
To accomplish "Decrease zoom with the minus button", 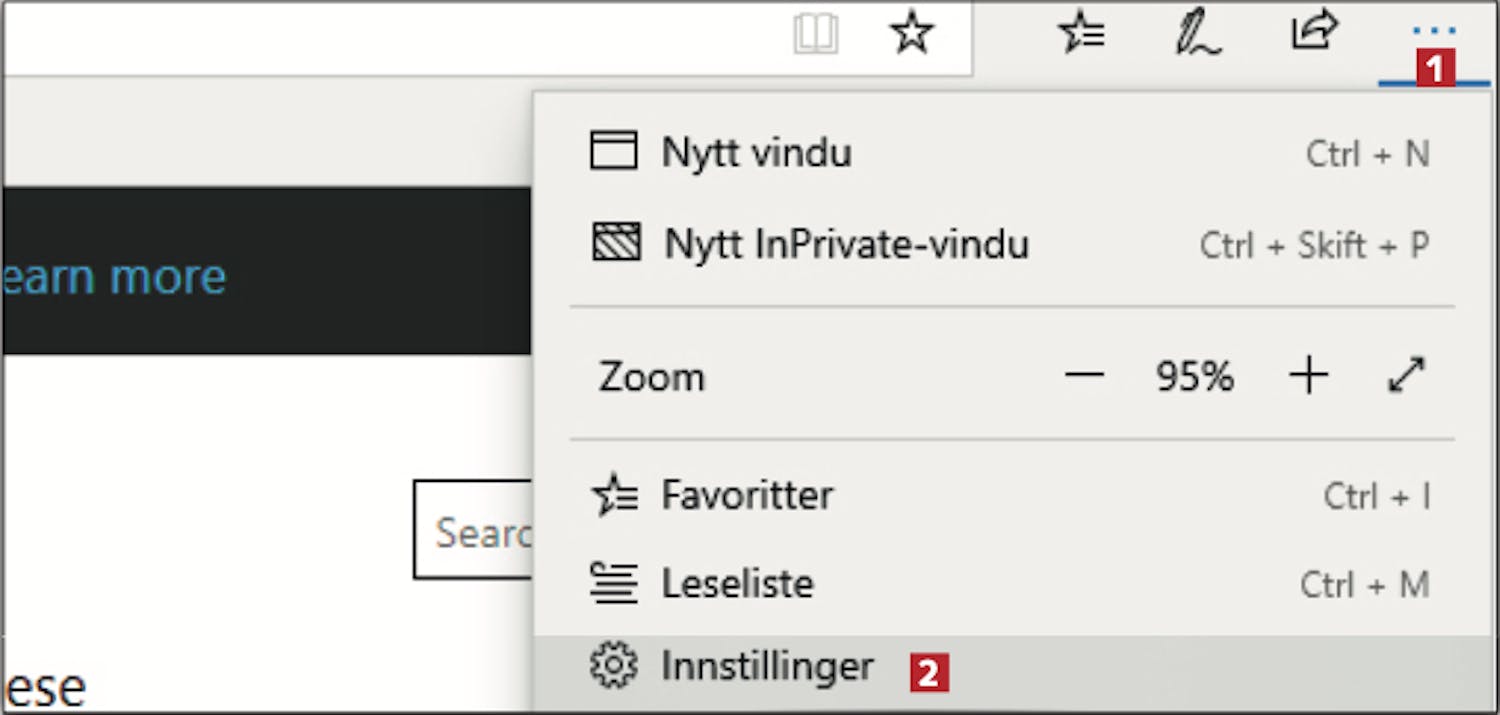I will pos(1084,376).
